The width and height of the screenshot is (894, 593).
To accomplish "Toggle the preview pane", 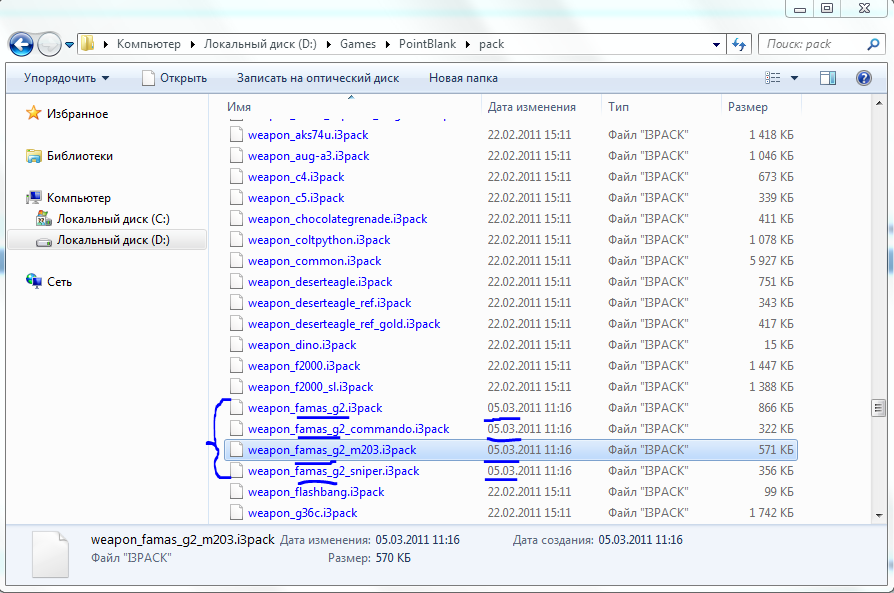I will tap(828, 78).
